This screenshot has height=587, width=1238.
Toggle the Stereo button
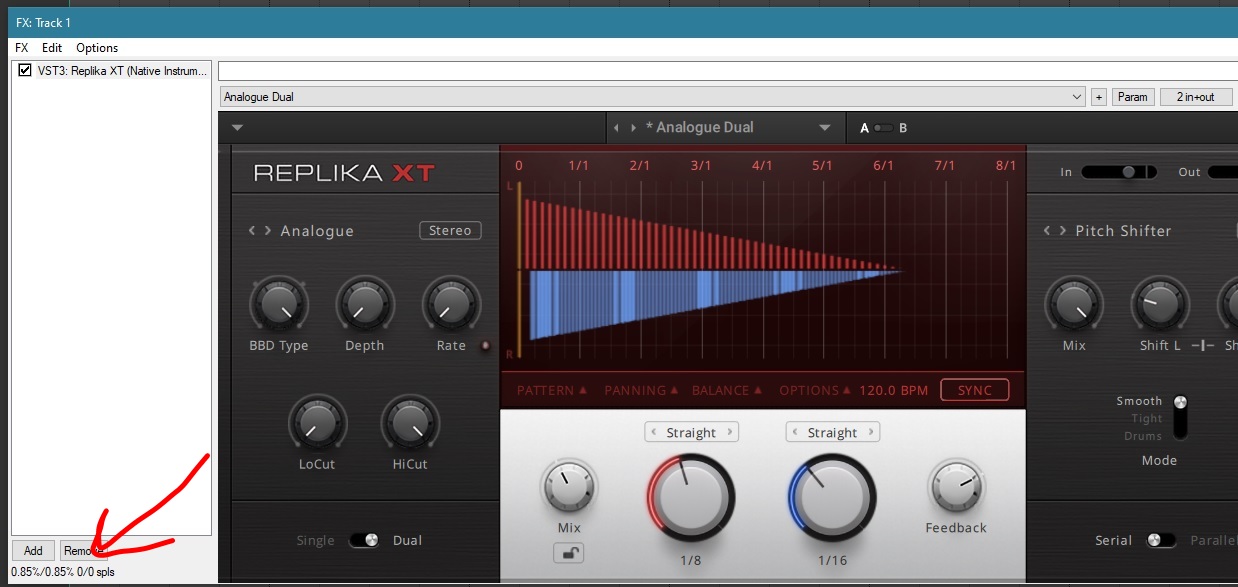click(450, 231)
